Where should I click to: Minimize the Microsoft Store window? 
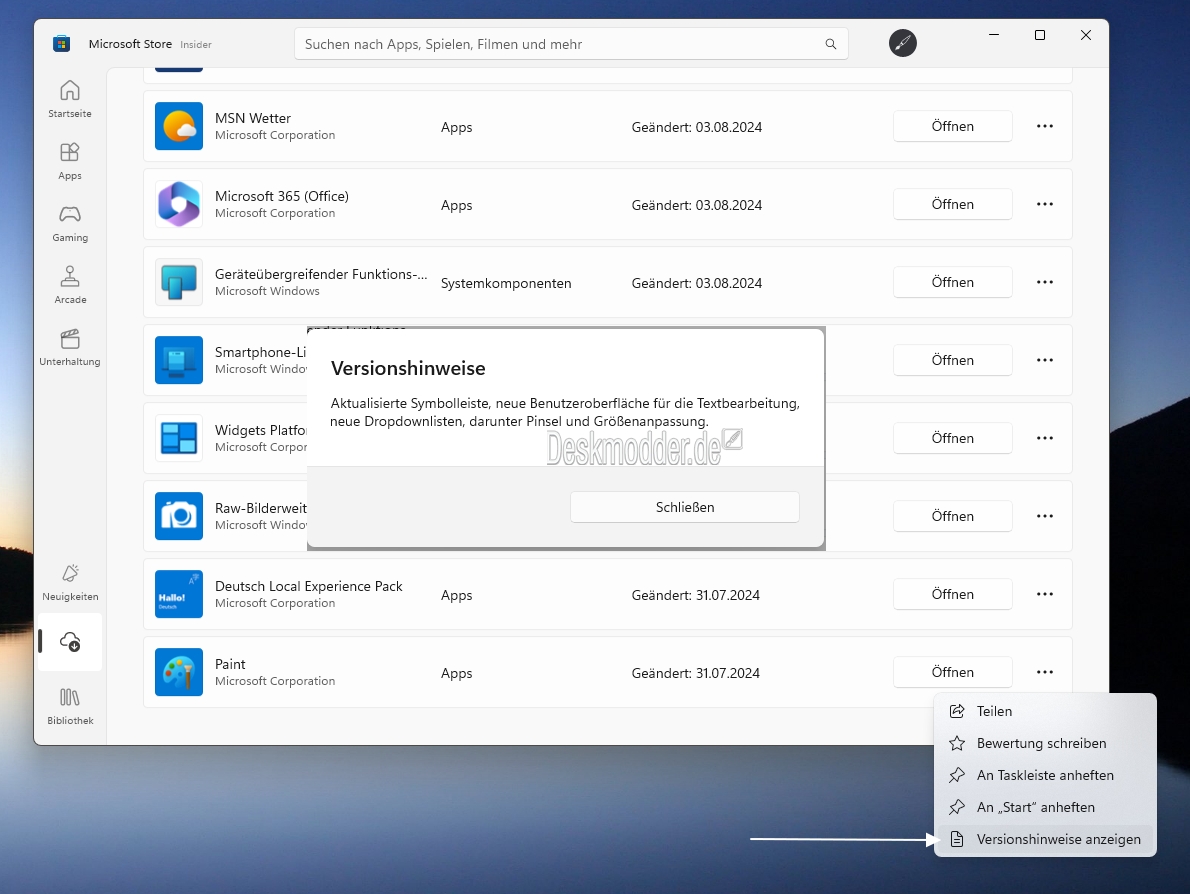pyautogui.click(x=993, y=35)
